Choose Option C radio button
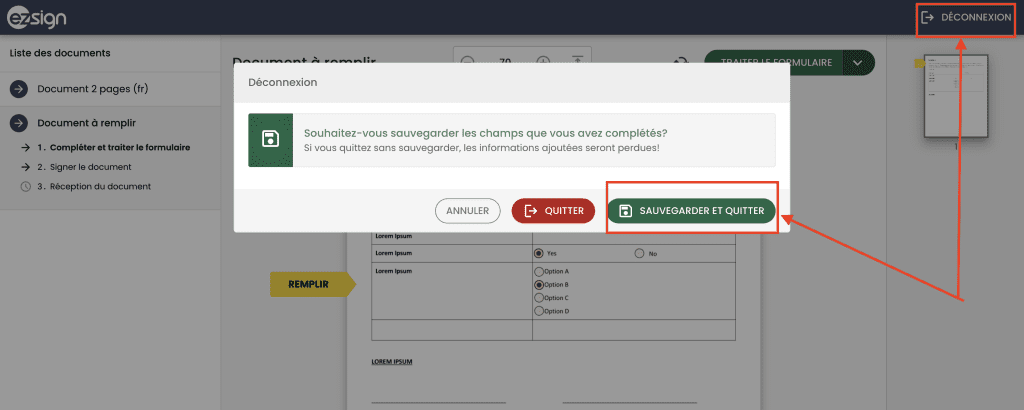 coord(540,298)
